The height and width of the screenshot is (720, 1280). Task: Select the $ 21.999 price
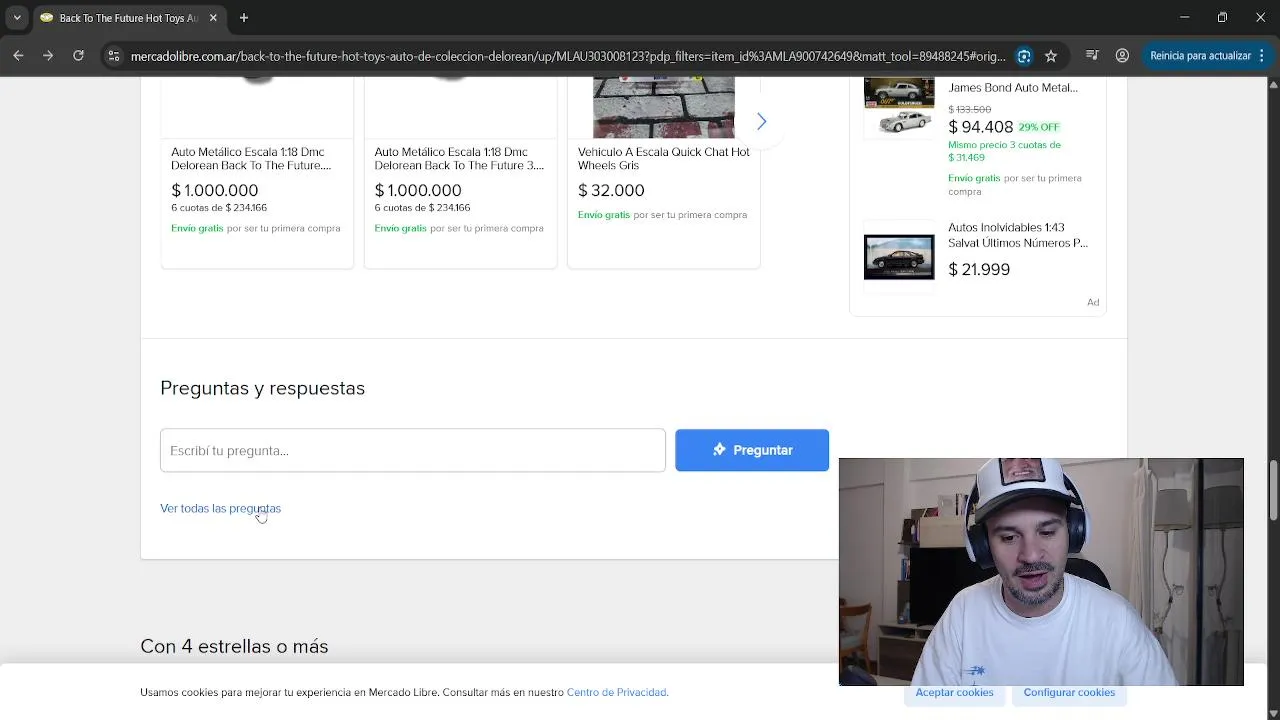979,269
